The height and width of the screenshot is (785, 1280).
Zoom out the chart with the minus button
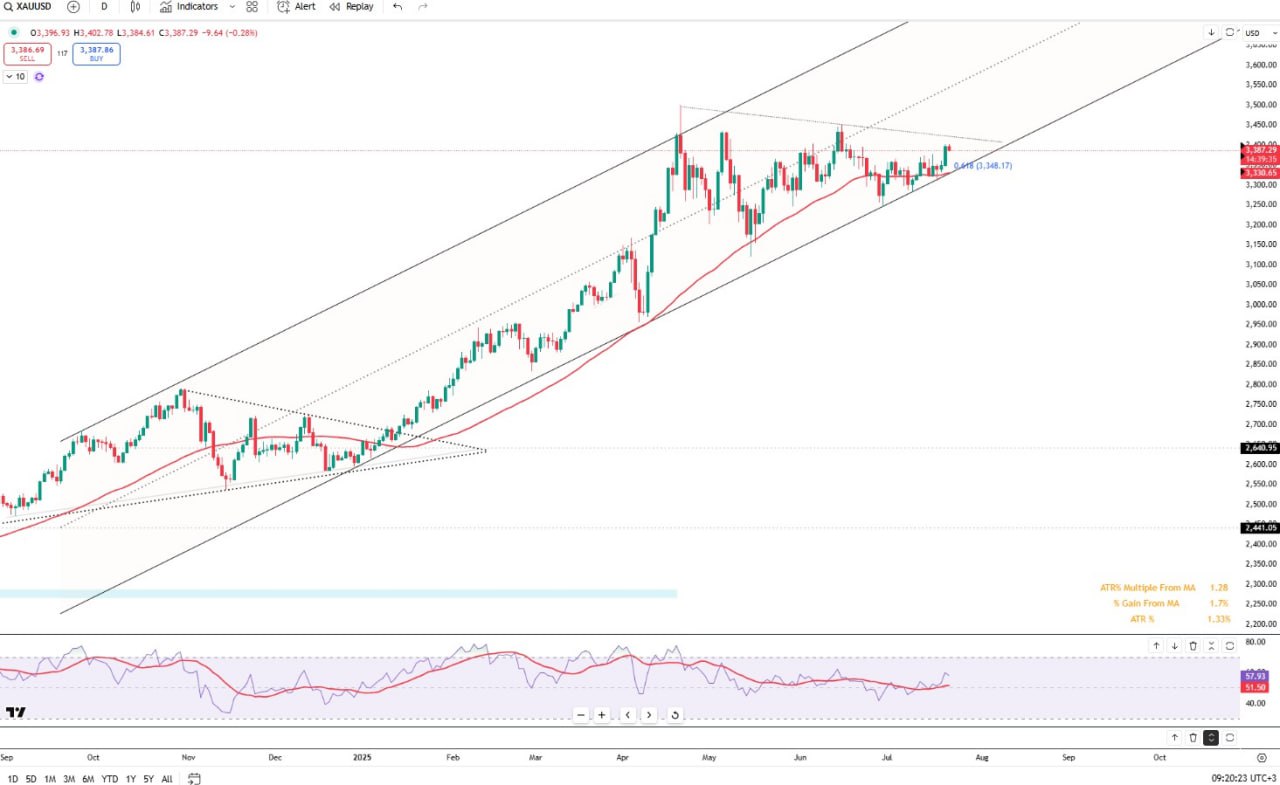(x=581, y=715)
